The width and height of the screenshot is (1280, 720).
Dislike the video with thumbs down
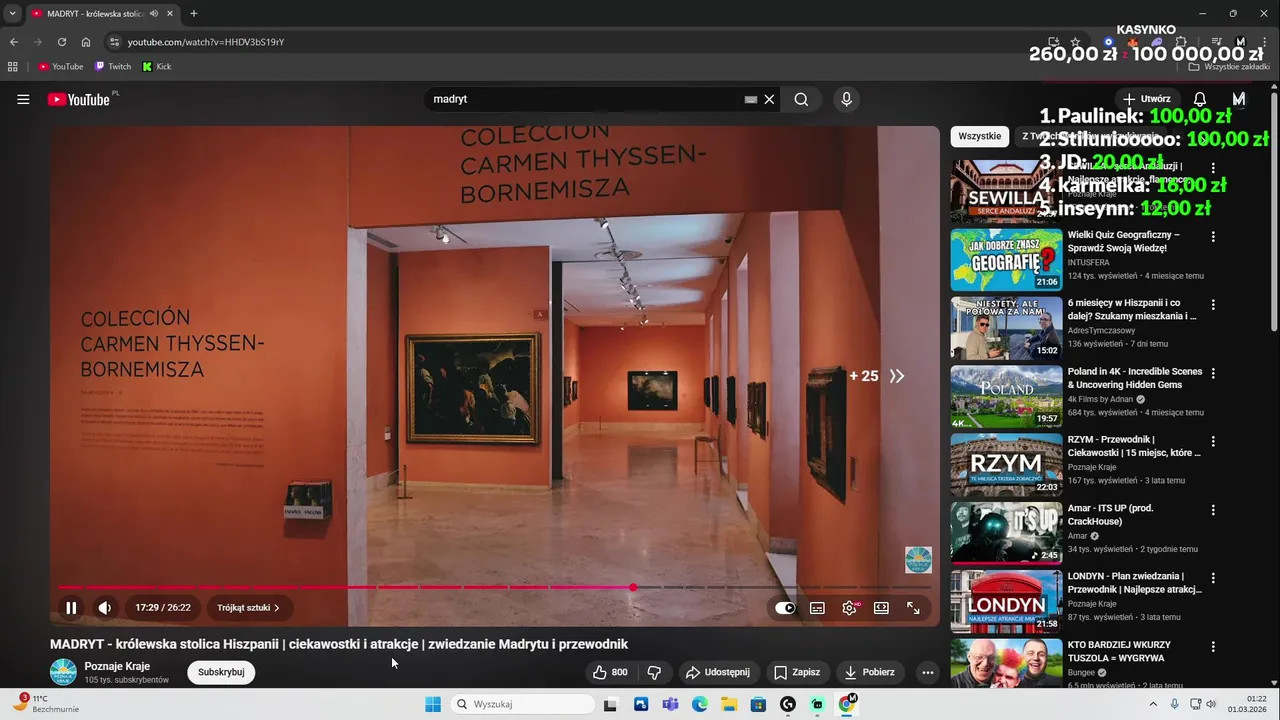654,672
